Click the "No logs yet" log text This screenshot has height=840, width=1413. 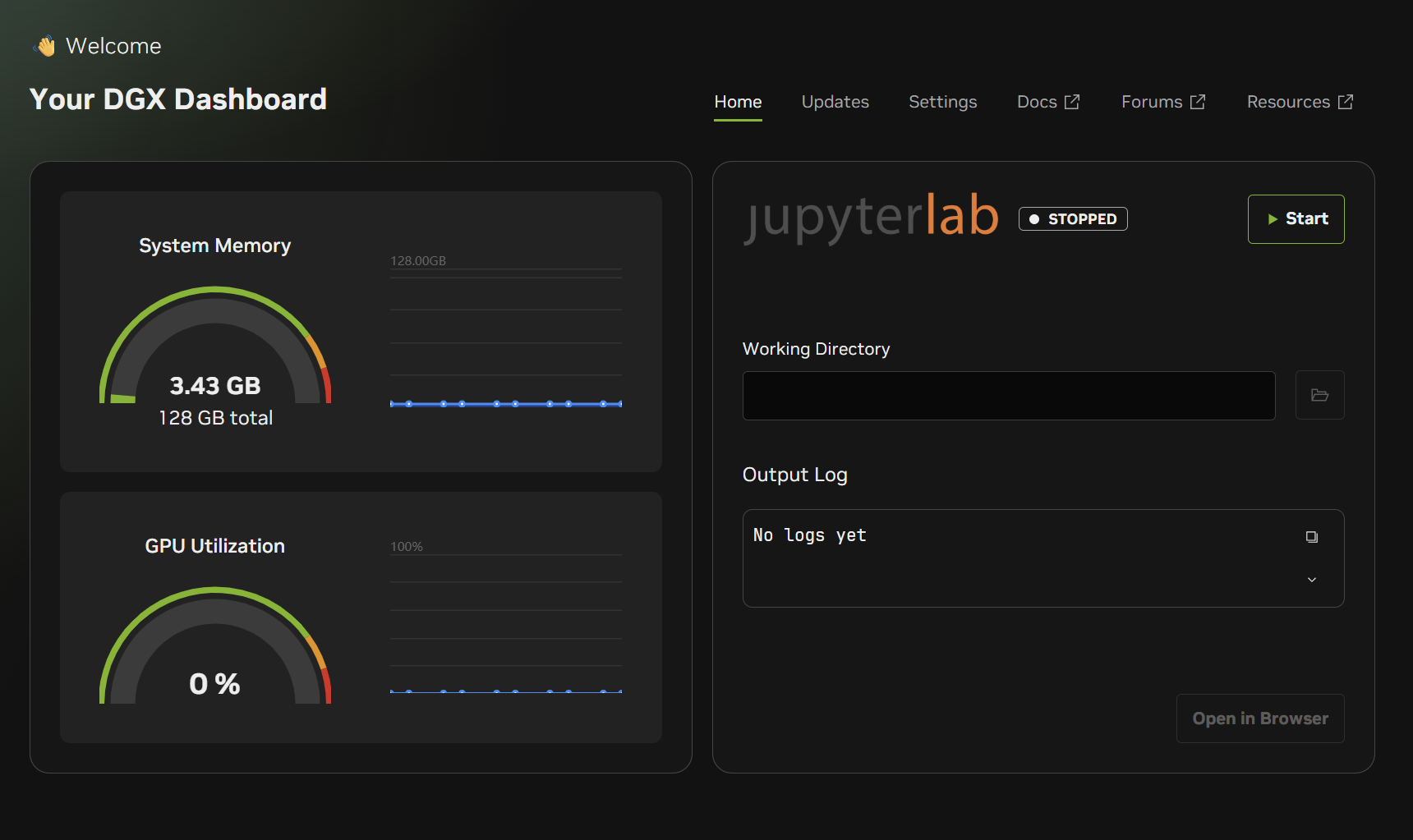click(x=810, y=535)
